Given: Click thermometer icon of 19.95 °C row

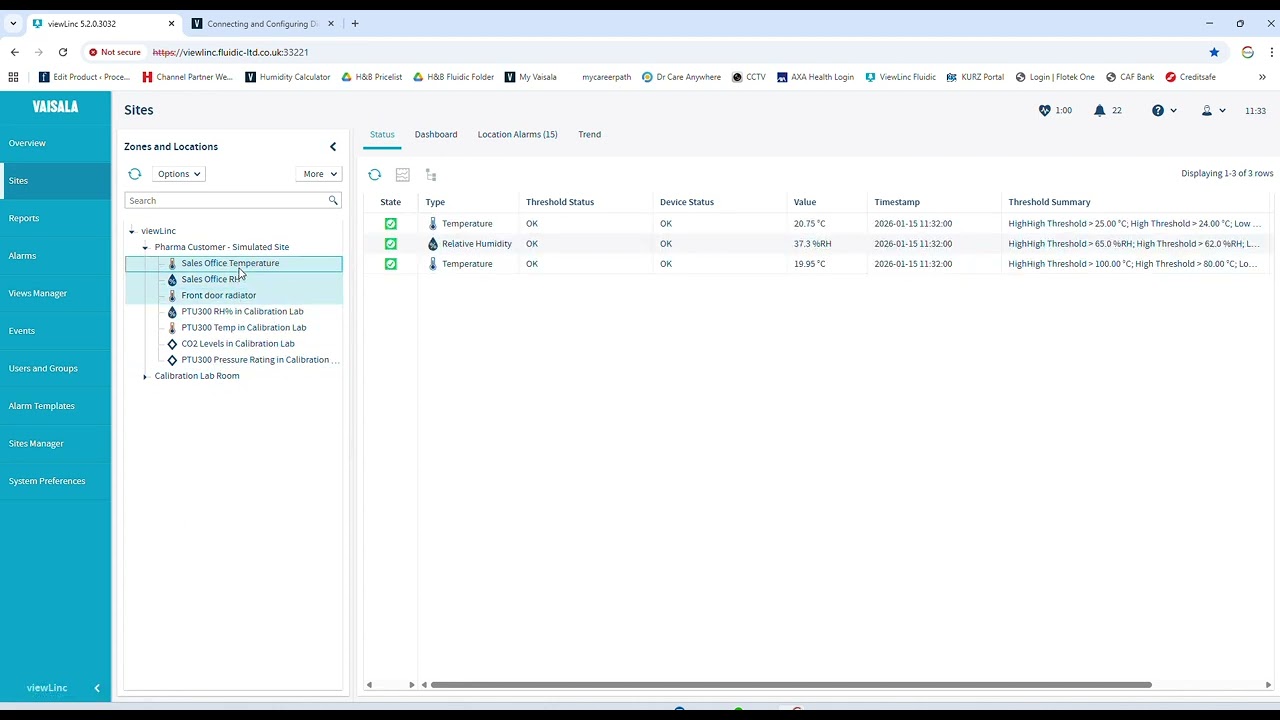Looking at the screenshot, I should tap(433, 264).
